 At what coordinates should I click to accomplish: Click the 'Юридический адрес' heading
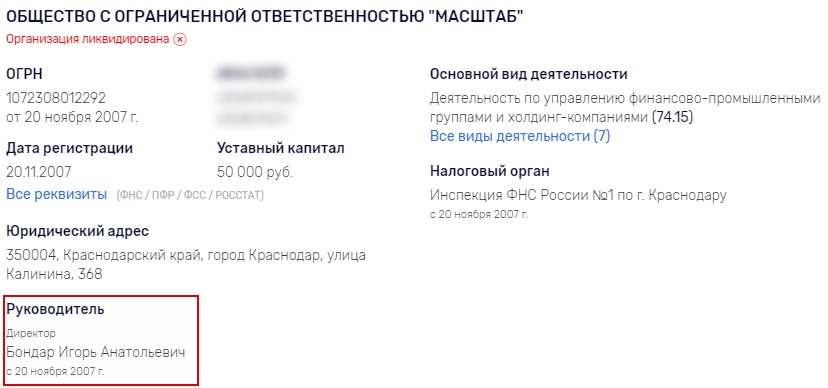(77, 231)
